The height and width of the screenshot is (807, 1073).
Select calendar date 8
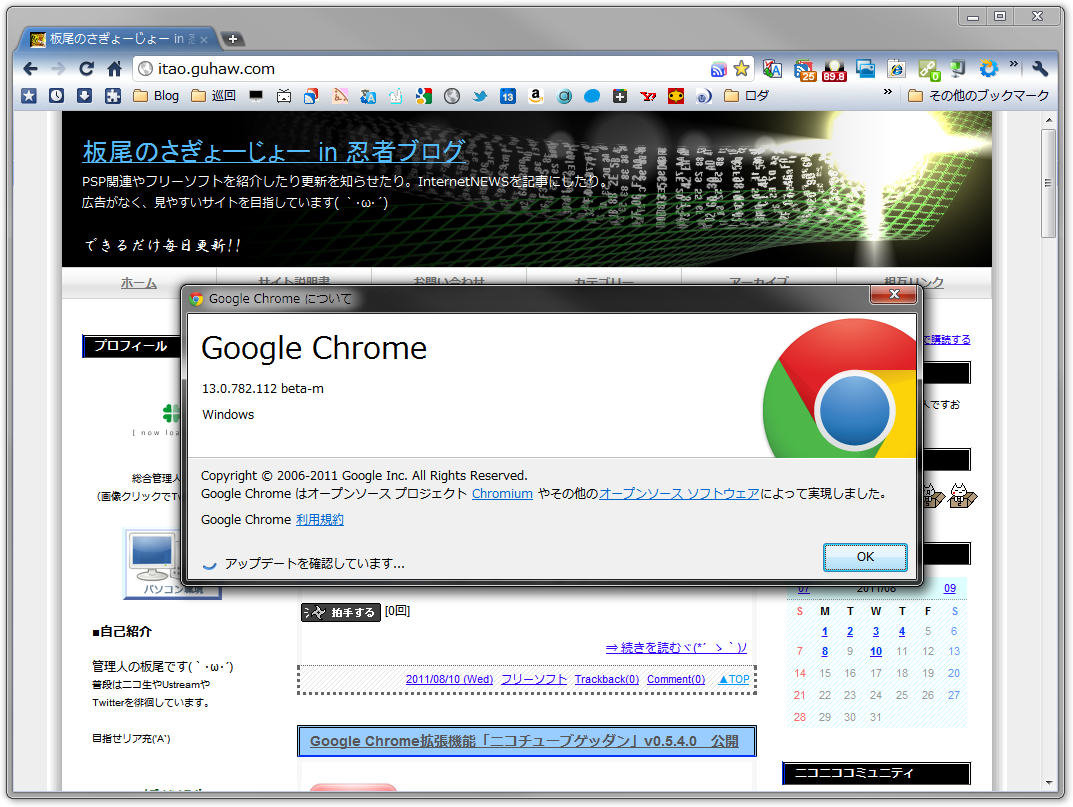pyautogui.click(x=825, y=652)
